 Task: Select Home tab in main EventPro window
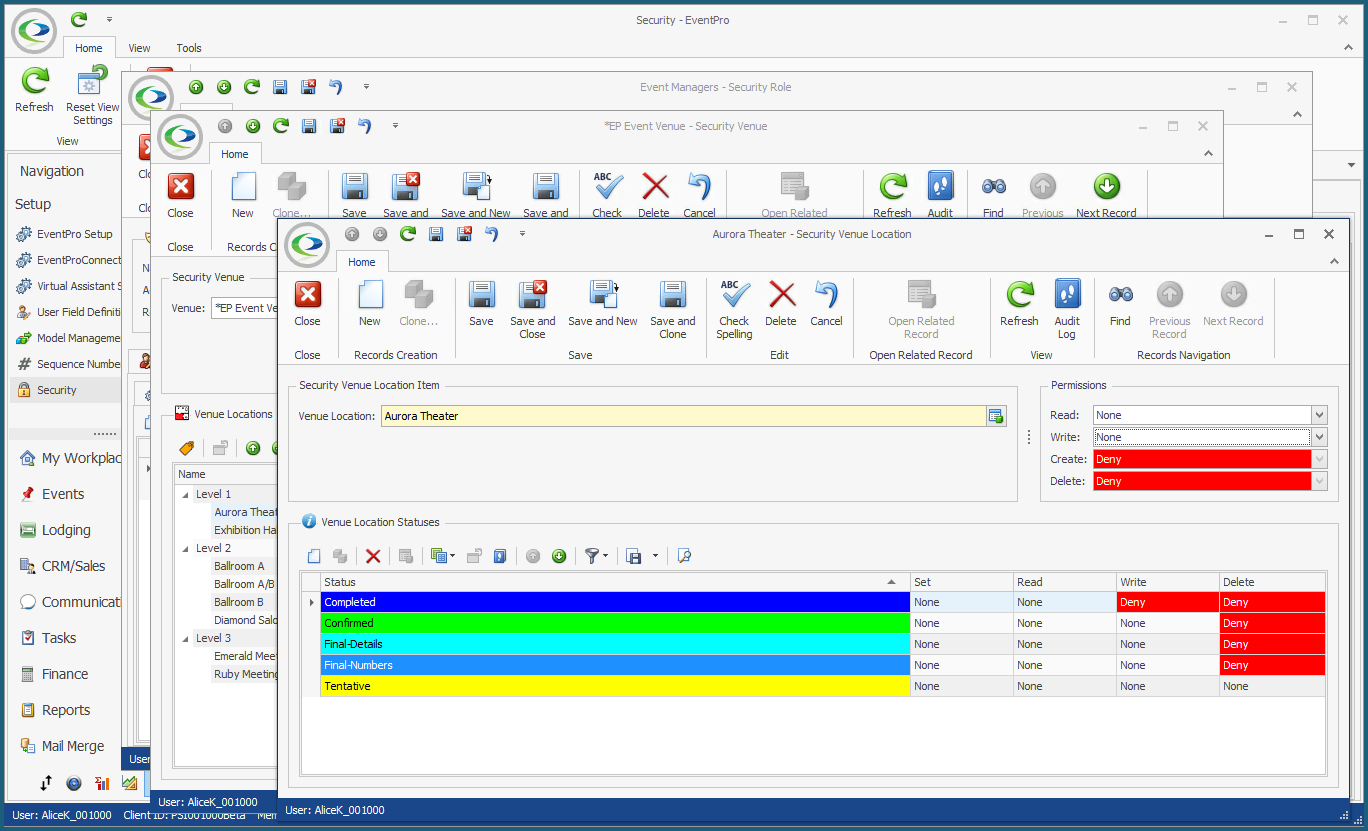89,48
